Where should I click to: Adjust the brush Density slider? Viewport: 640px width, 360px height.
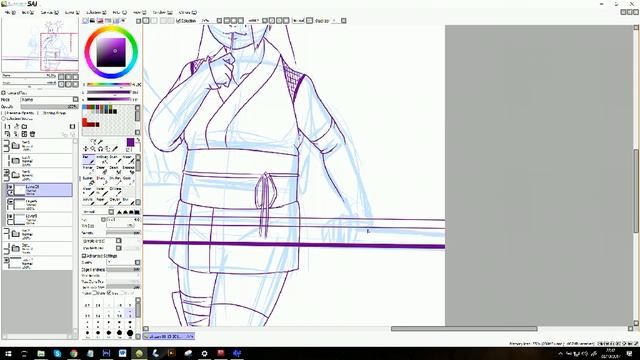[123, 233]
